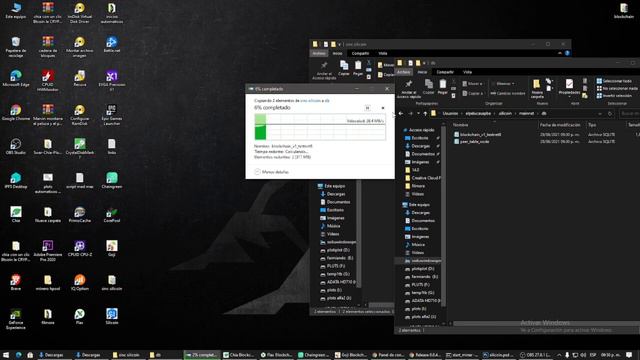The width and height of the screenshot is (640, 360).
Task: Click Pegar in db window ribbon
Action: (443, 87)
